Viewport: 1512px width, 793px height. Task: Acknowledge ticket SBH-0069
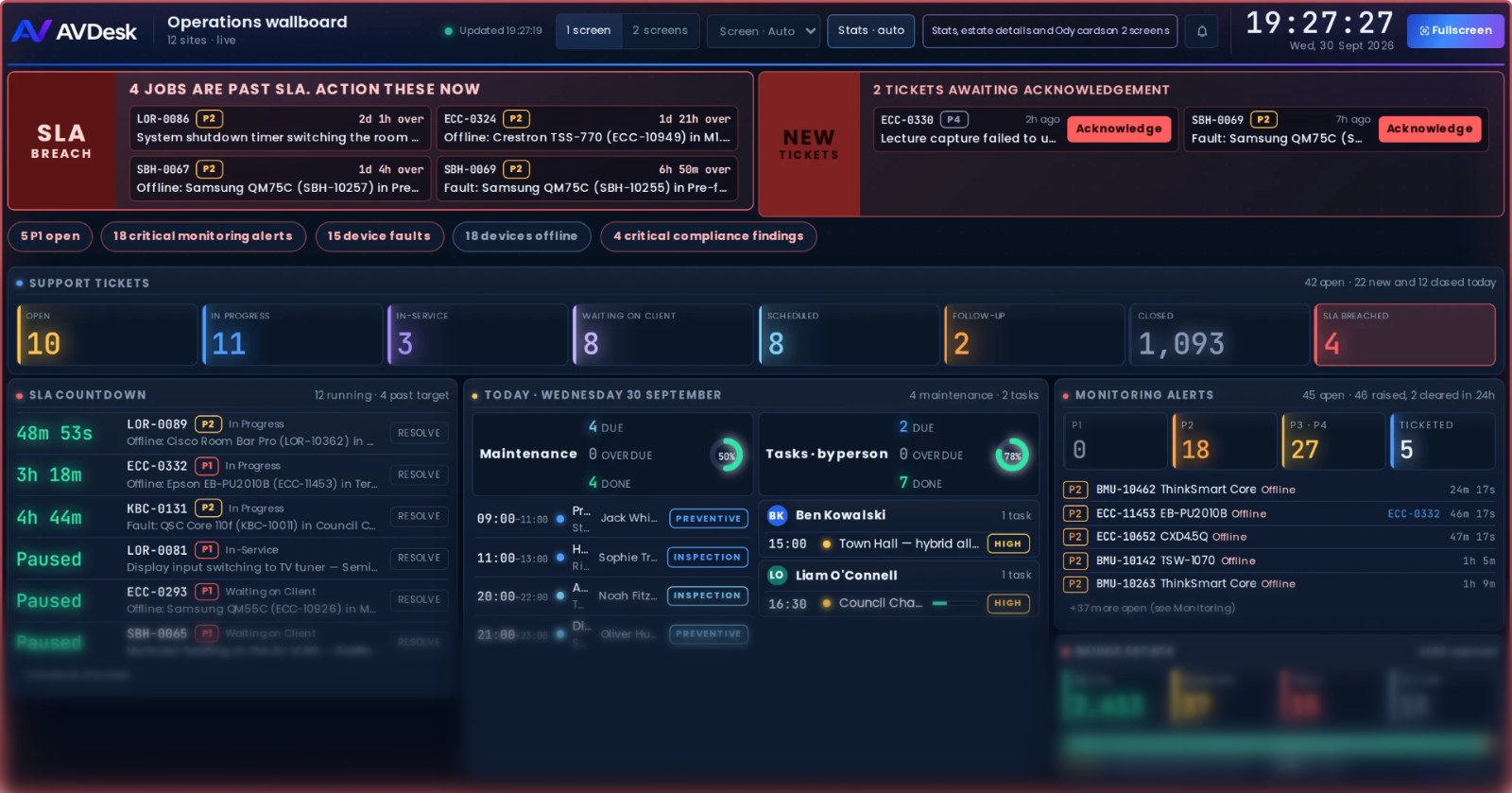coord(1430,129)
